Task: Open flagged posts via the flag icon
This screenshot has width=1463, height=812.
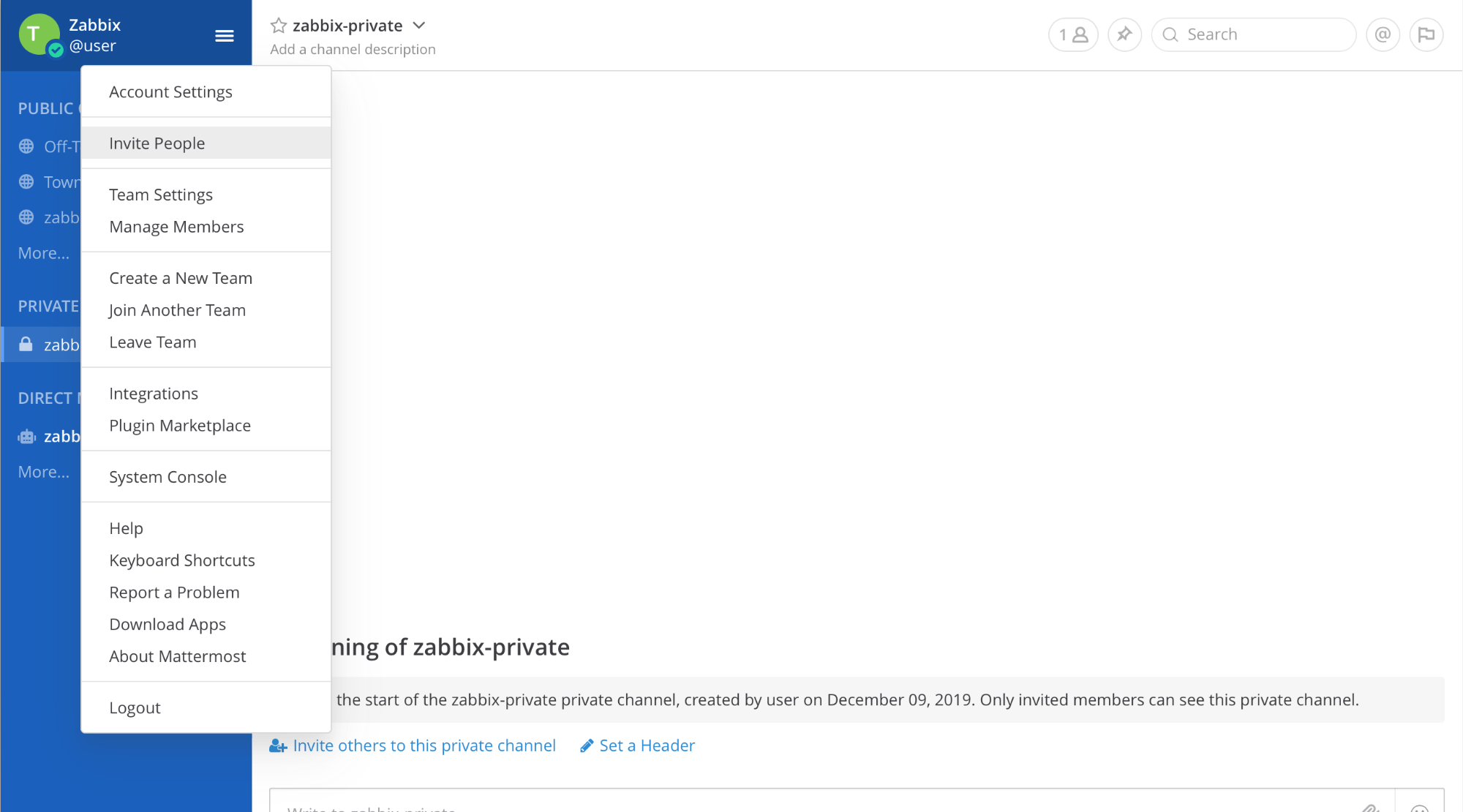Action: click(1426, 34)
